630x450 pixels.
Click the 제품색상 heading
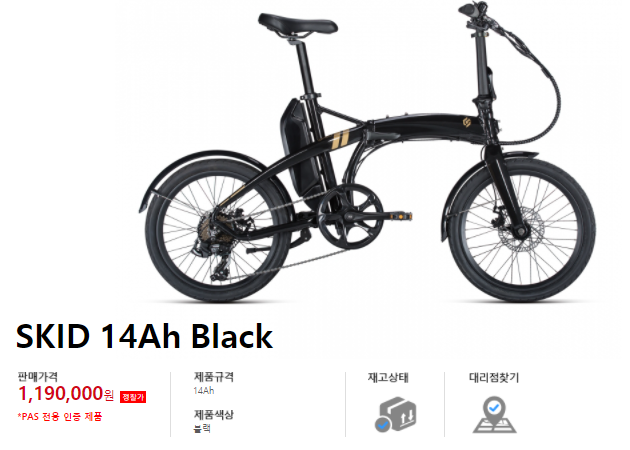213,414
